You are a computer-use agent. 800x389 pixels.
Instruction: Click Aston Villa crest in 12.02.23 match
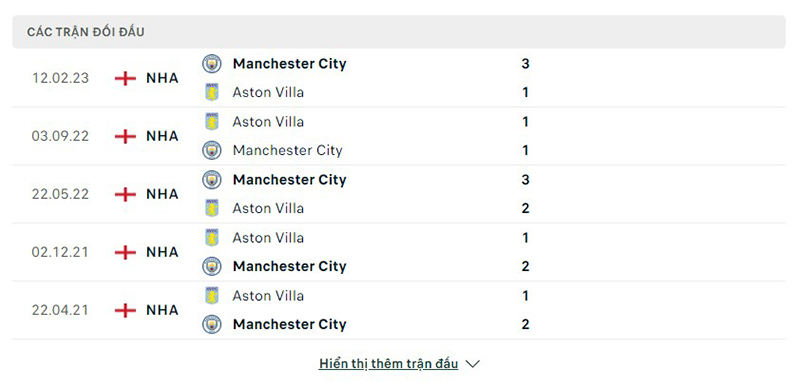tap(212, 92)
